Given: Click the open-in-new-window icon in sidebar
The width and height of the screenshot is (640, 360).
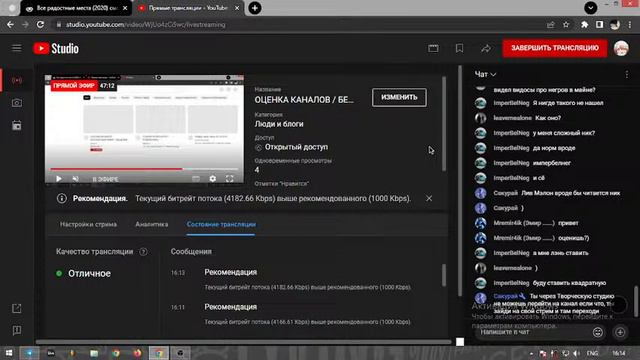Looking at the screenshot, I should pos(17,309).
